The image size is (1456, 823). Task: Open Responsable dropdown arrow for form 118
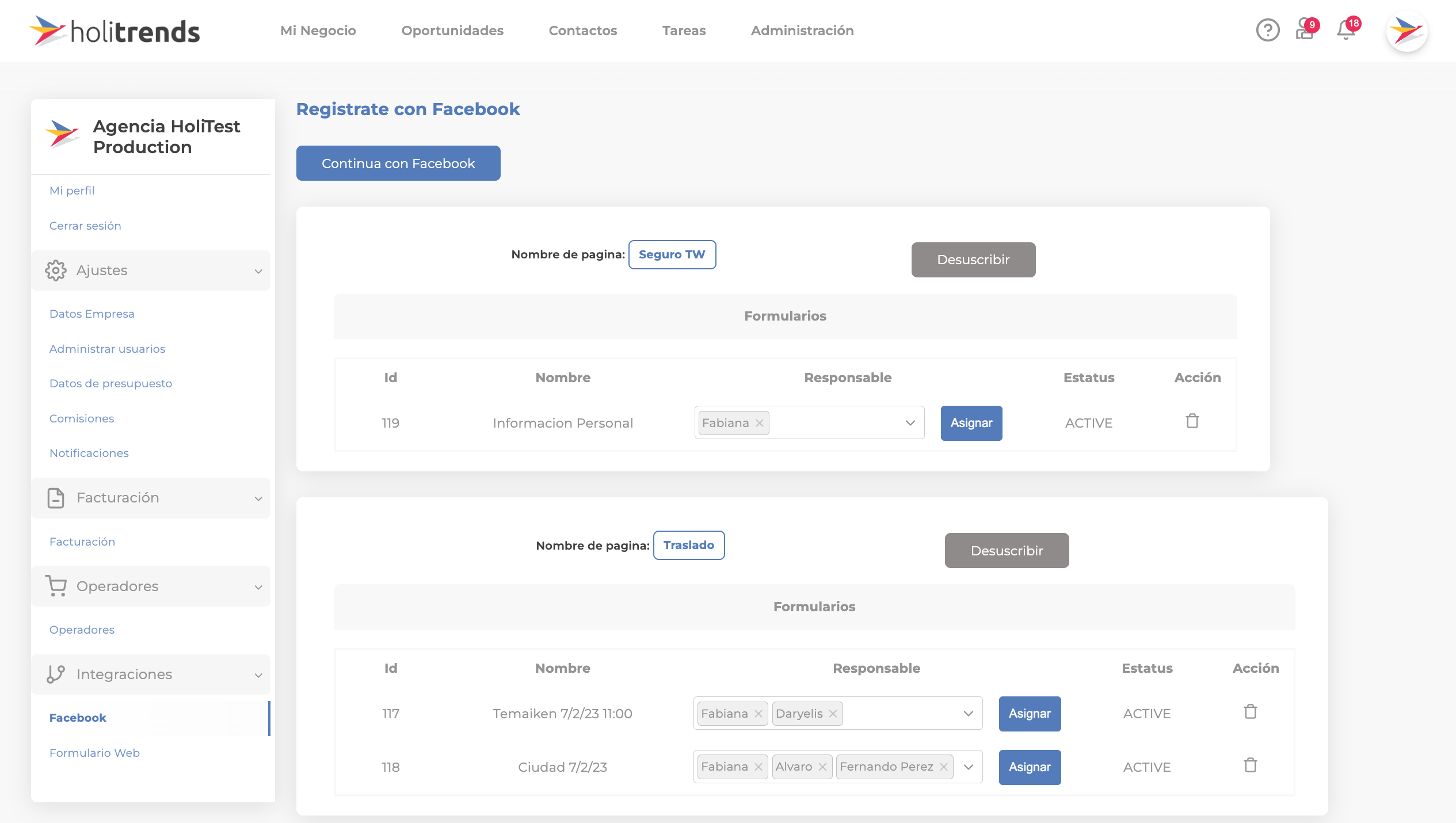(x=969, y=767)
